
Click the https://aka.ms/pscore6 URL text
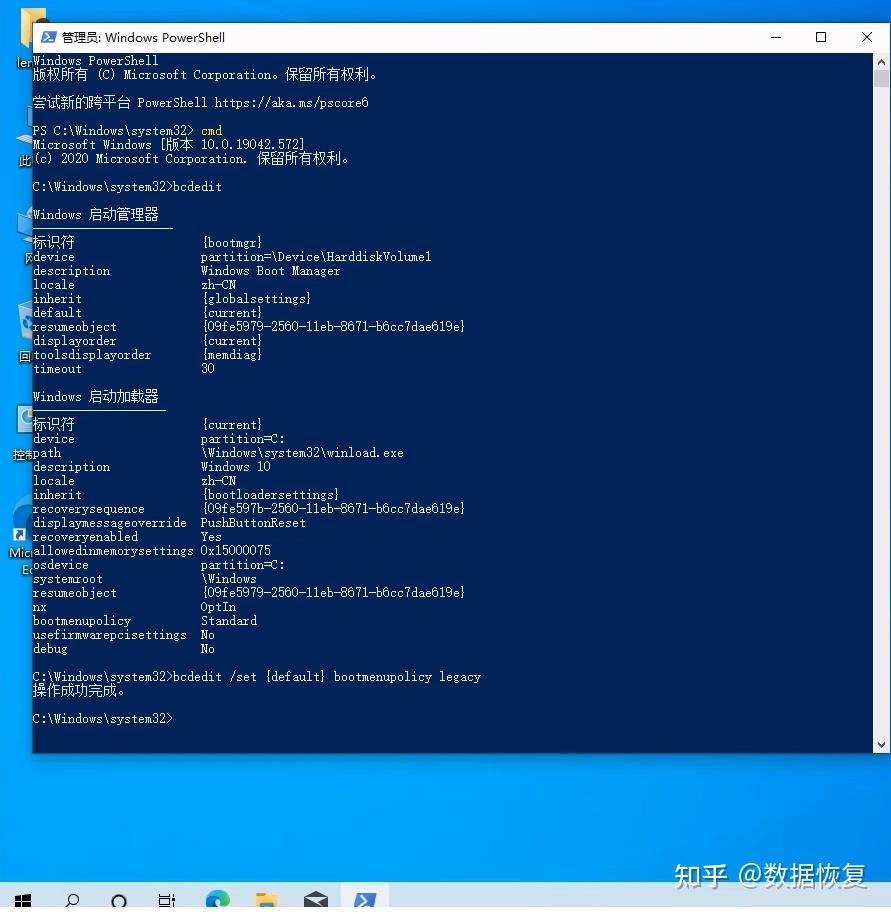291,103
